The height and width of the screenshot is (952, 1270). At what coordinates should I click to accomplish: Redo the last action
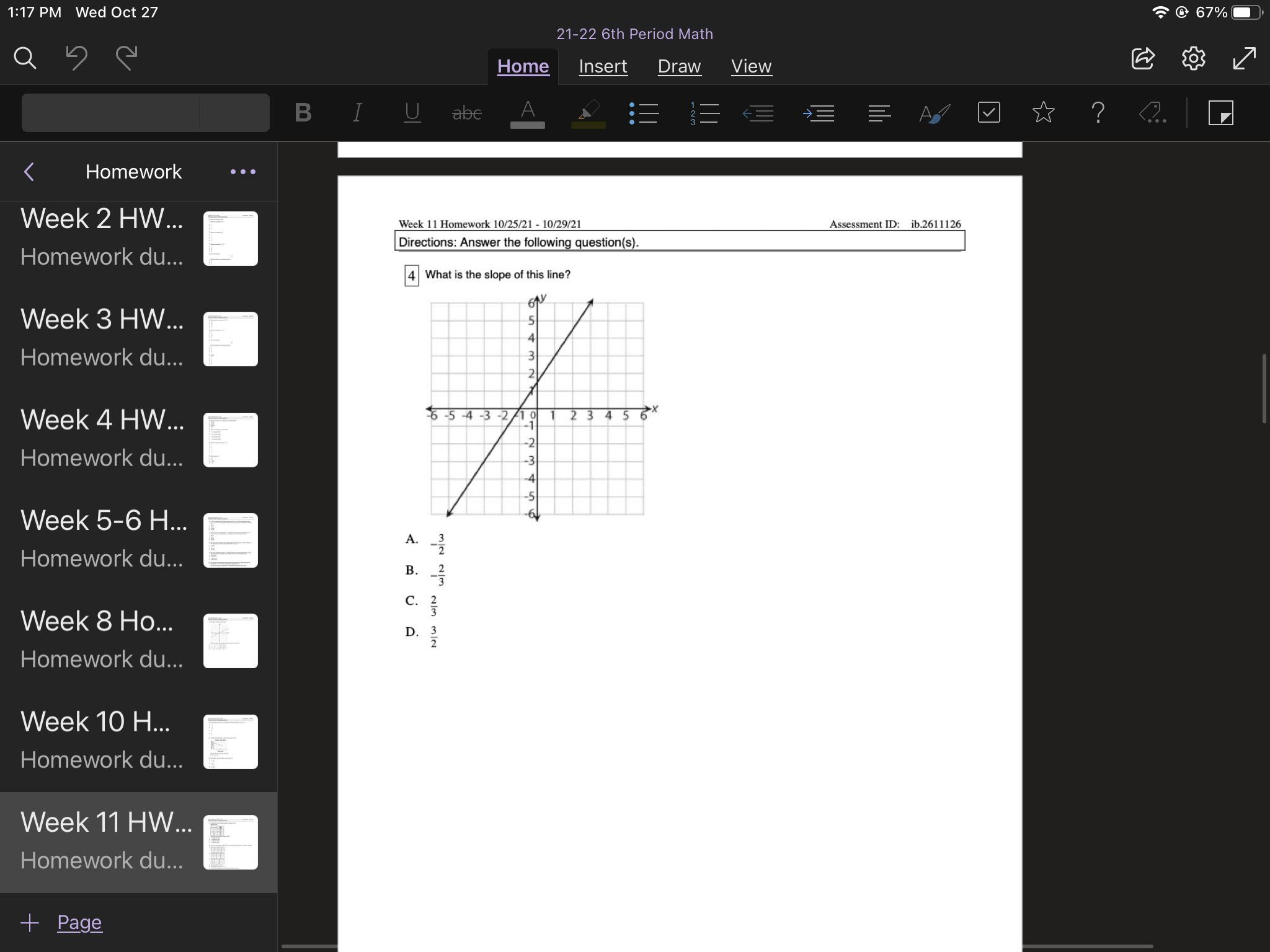(126, 58)
